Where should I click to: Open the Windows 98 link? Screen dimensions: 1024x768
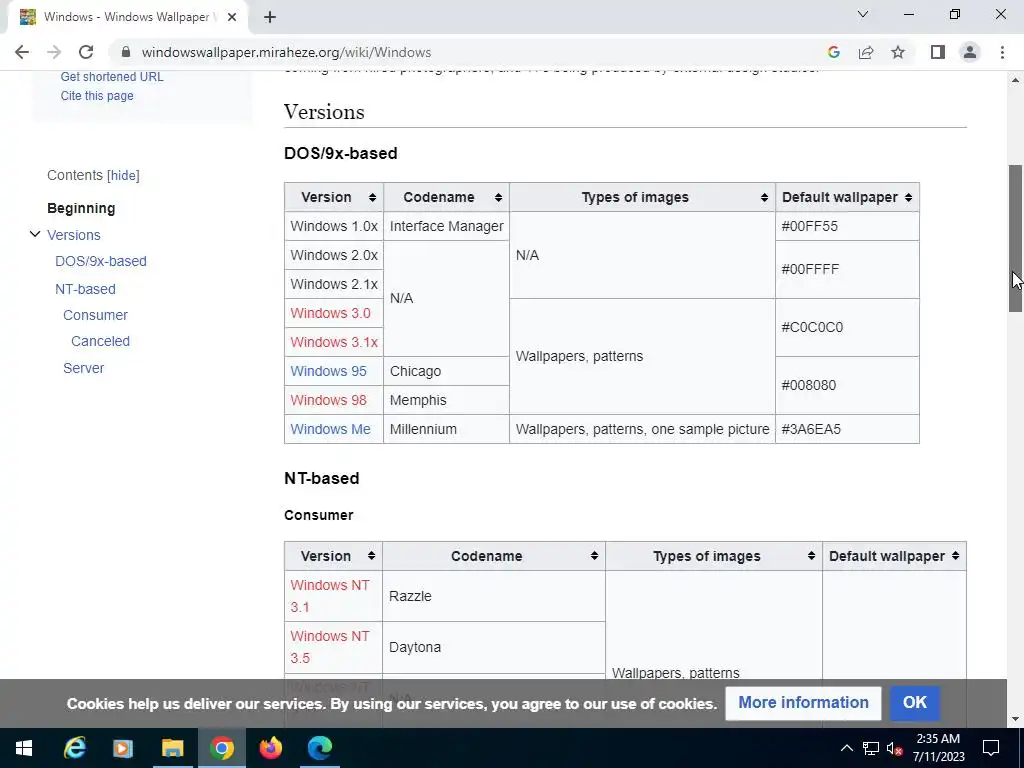click(328, 400)
